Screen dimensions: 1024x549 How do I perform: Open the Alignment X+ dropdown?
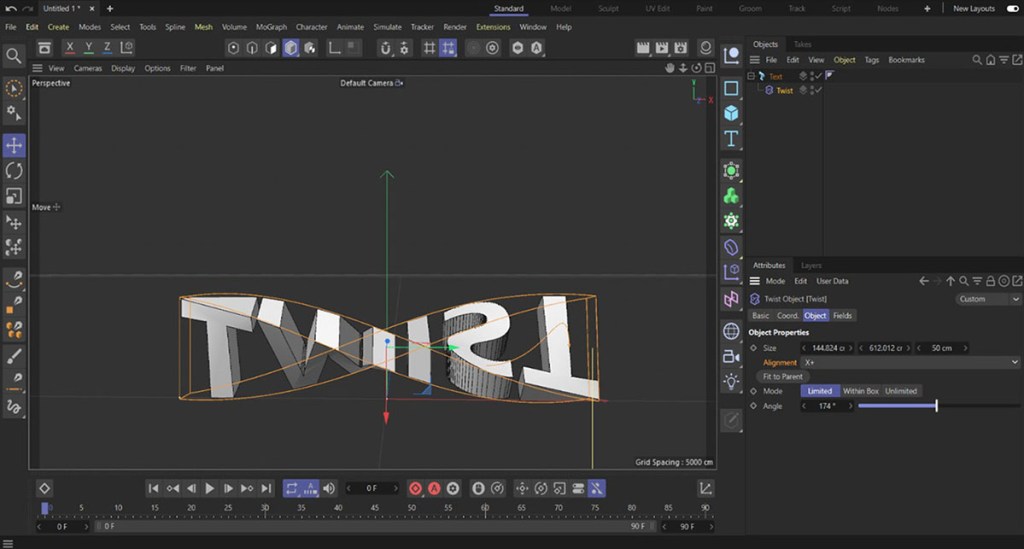click(x=910, y=362)
